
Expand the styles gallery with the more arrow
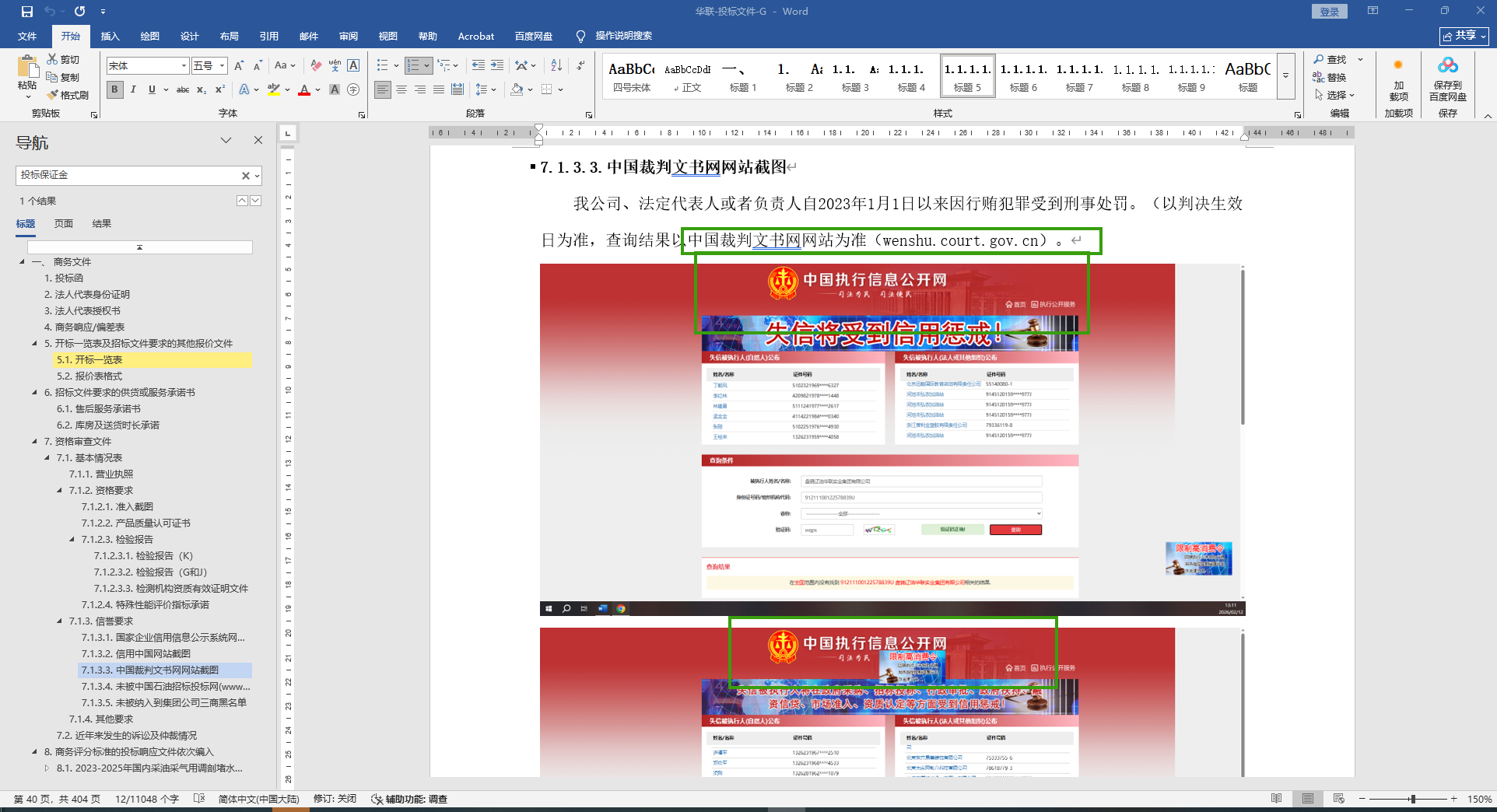1285,76
